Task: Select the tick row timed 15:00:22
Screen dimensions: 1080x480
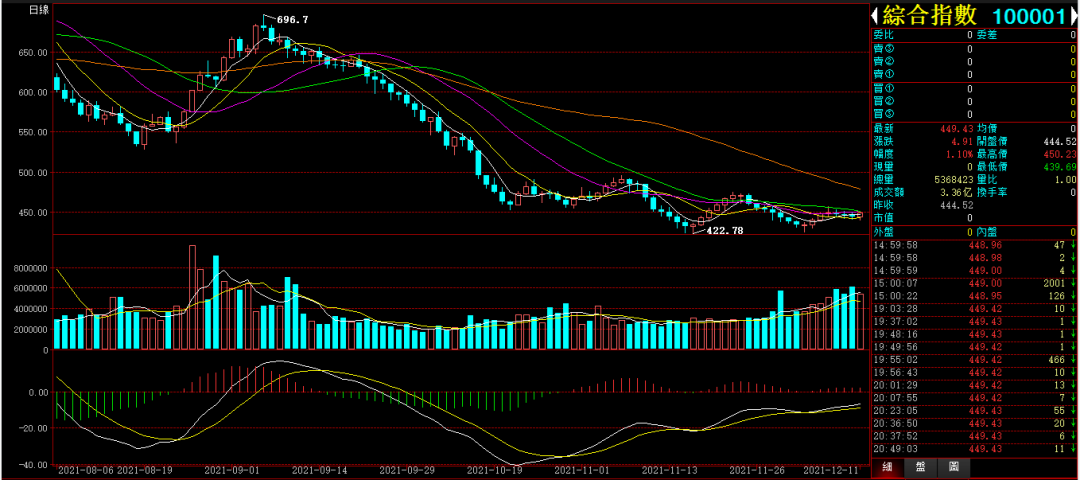Action: click(x=975, y=296)
